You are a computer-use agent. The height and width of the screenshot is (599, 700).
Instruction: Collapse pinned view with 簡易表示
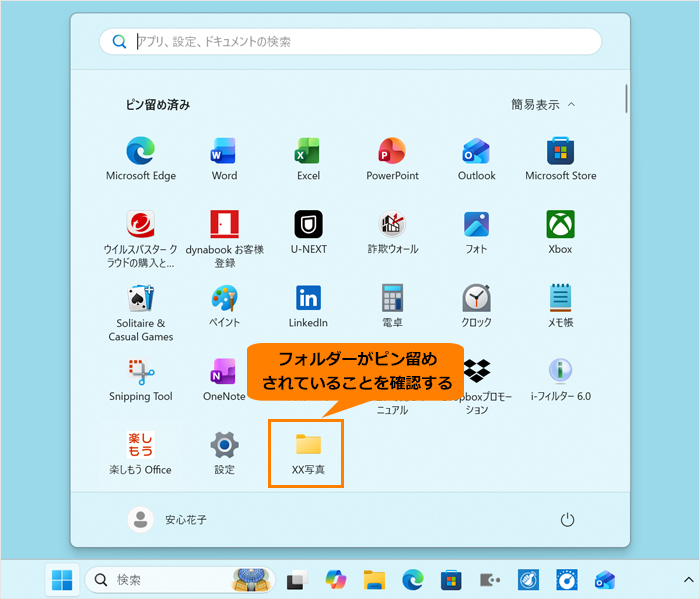point(543,105)
